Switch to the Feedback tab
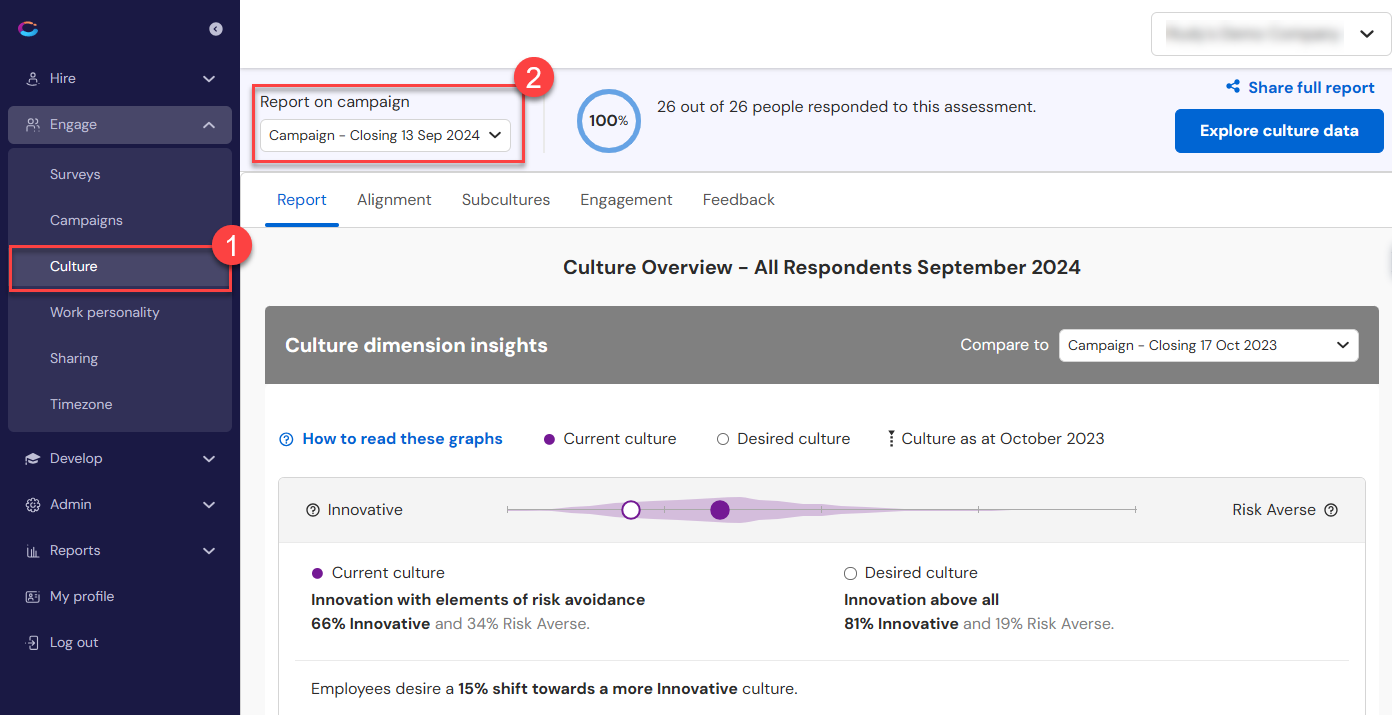This screenshot has width=1392, height=715. tap(739, 200)
